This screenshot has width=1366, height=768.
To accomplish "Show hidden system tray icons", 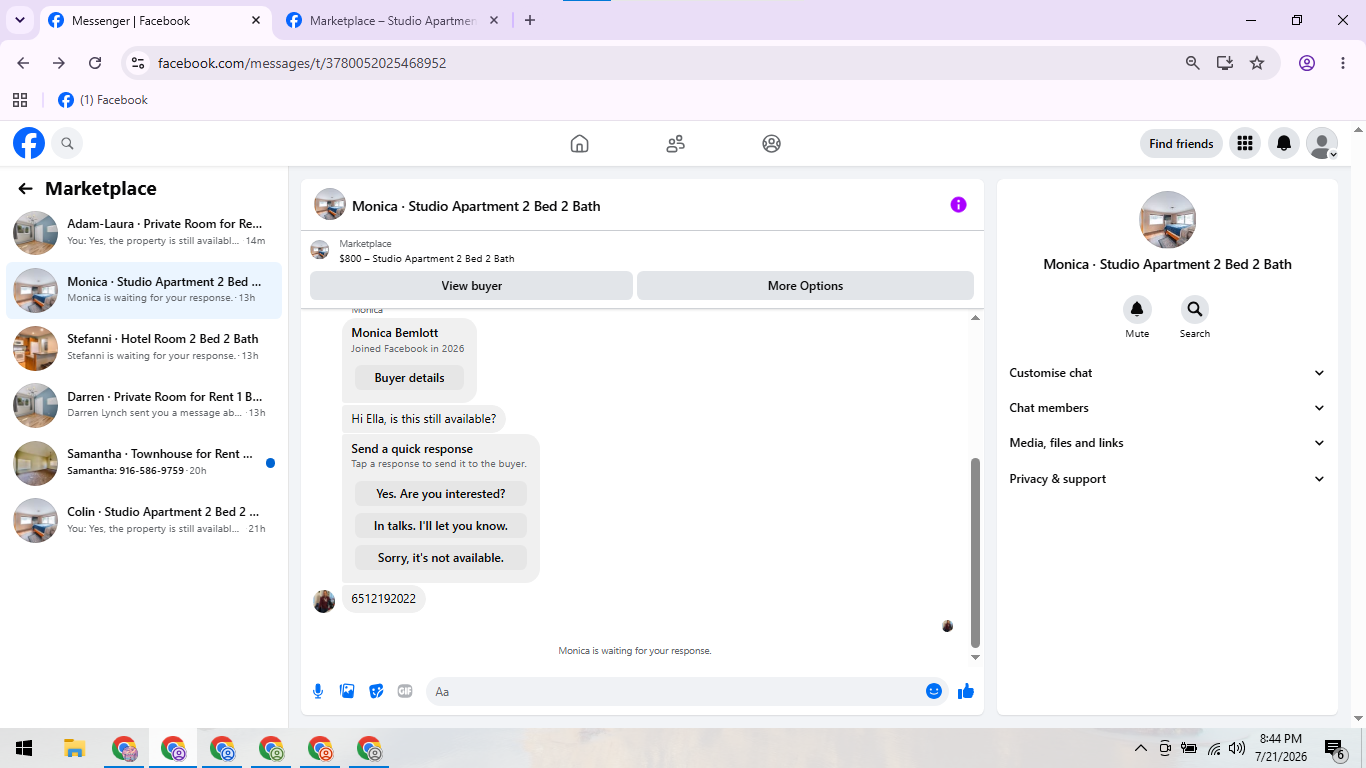I will coord(1141,748).
